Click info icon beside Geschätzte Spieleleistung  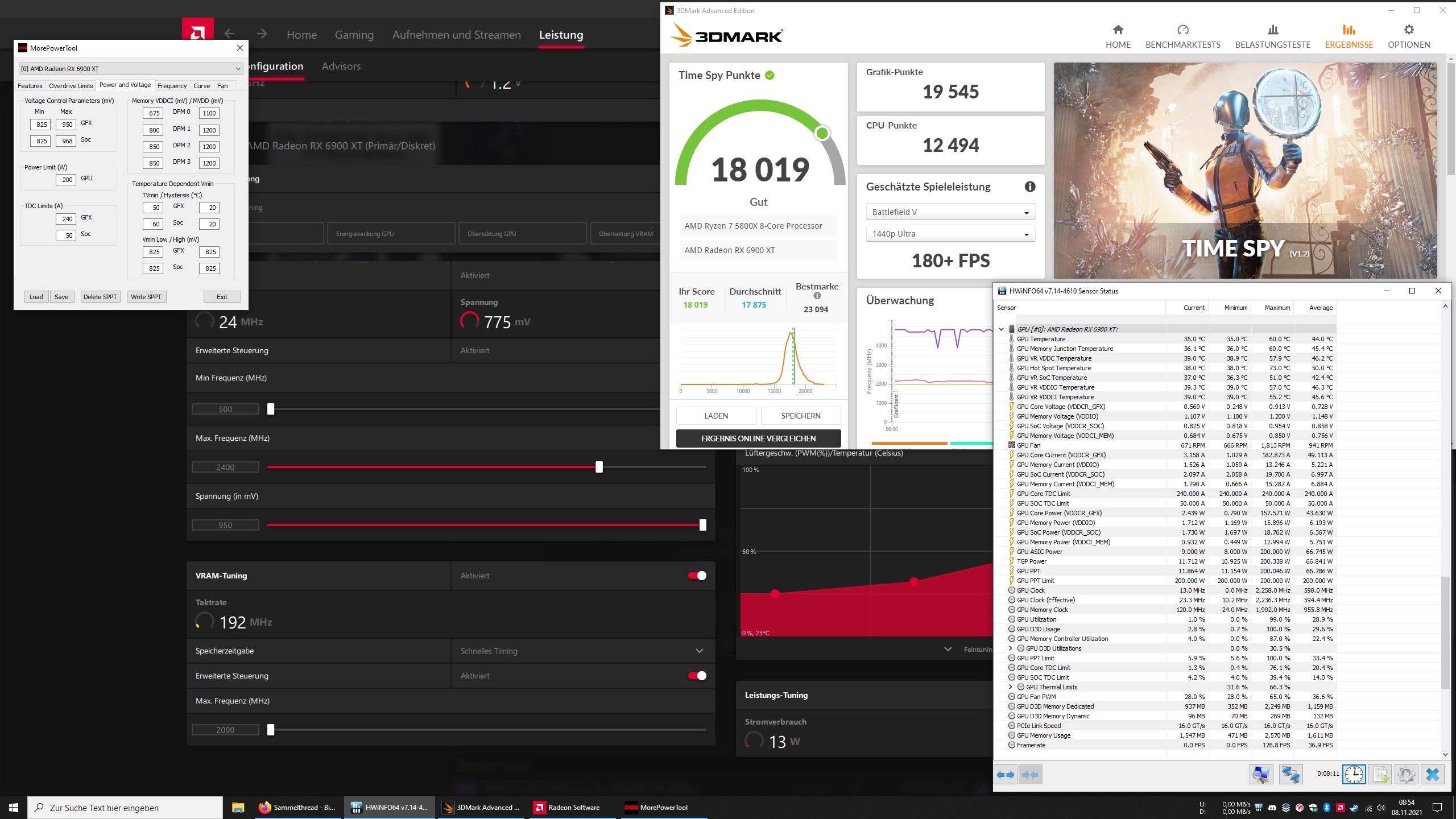click(1029, 187)
